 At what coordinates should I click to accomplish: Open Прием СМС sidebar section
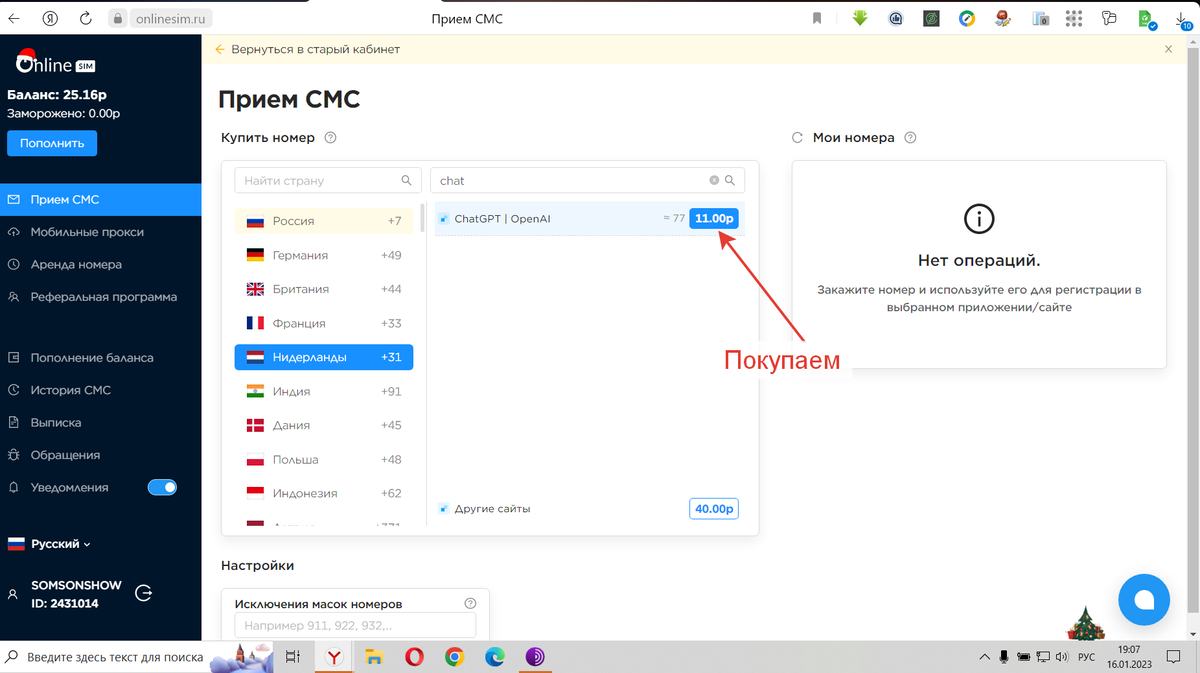point(100,199)
